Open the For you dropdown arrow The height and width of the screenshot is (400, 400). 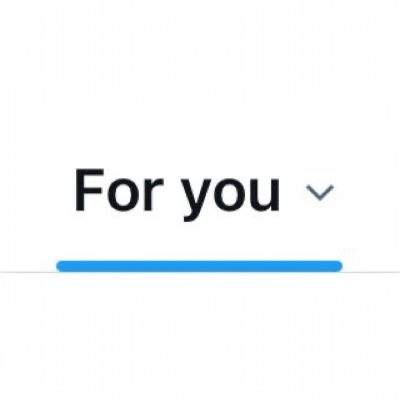(320, 193)
